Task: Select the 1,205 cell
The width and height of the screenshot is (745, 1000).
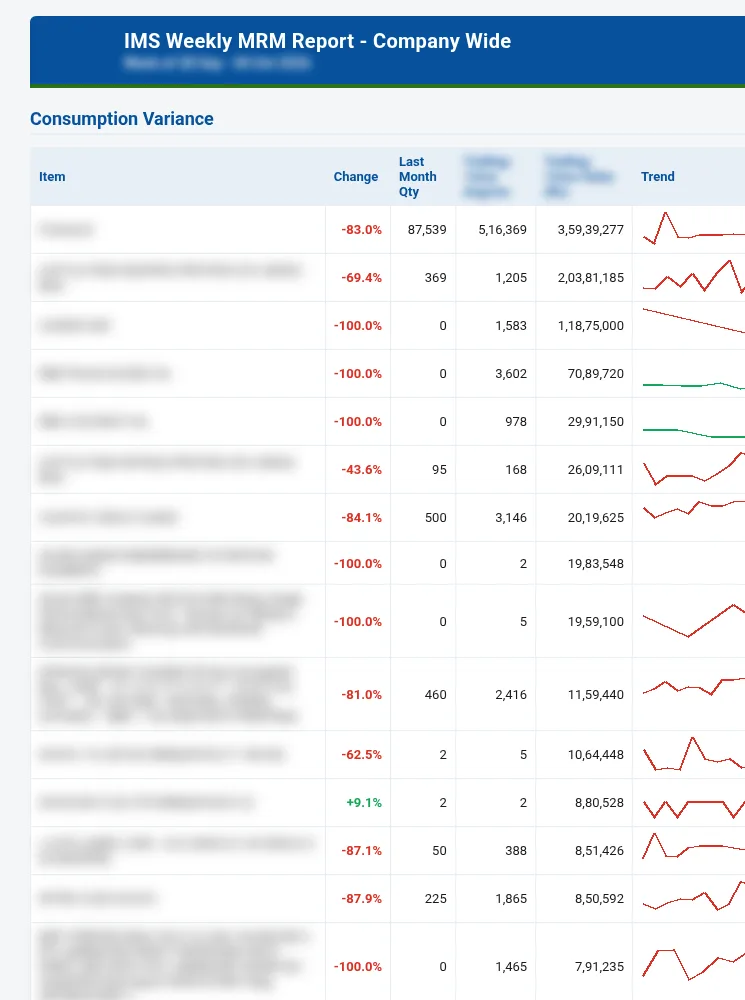Action: pyautogui.click(x=511, y=277)
